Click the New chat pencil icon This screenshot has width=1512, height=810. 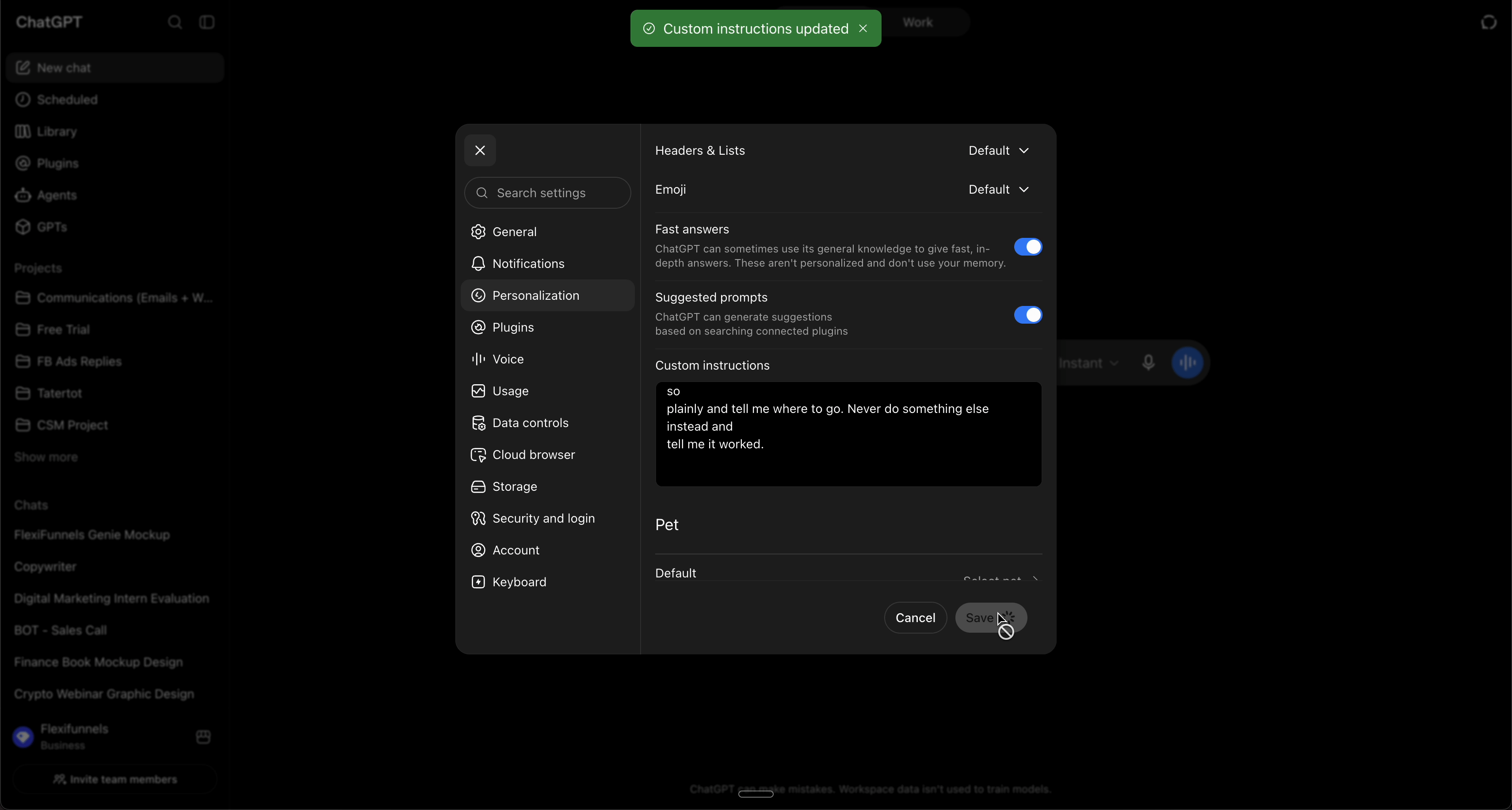(23, 68)
